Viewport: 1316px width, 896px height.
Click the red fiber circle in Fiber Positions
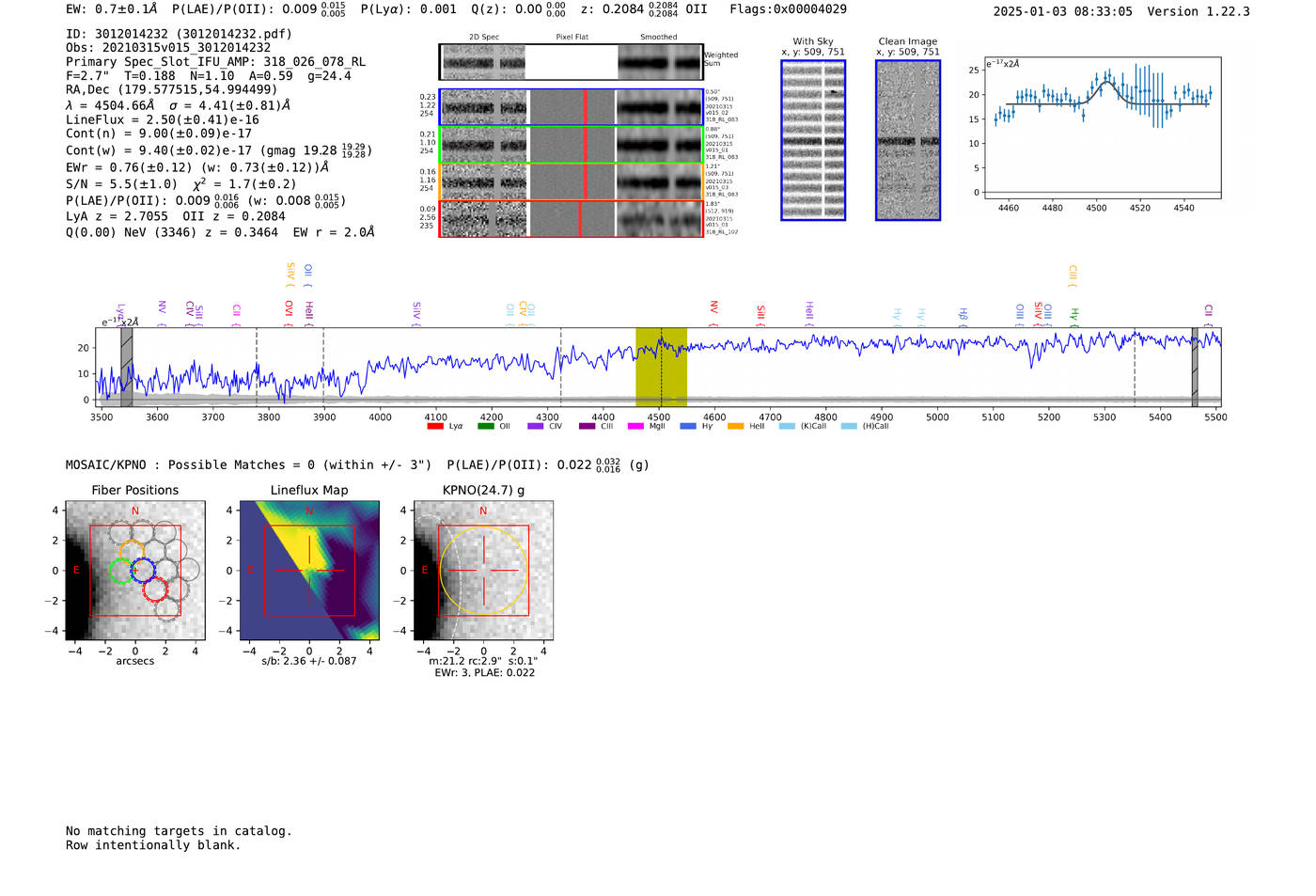click(x=155, y=590)
